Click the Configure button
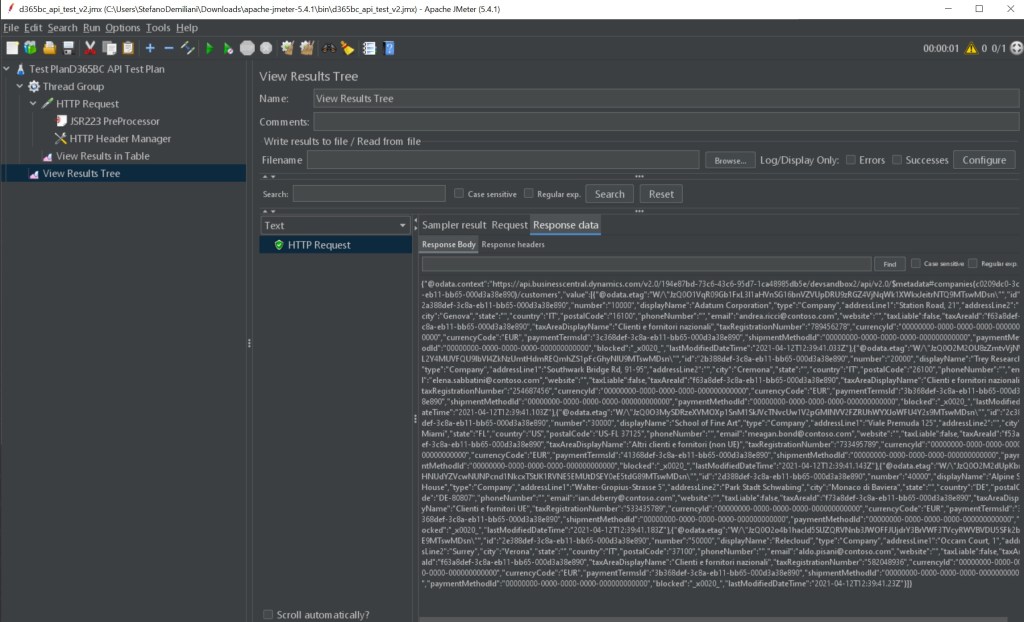 (x=983, y=160)
